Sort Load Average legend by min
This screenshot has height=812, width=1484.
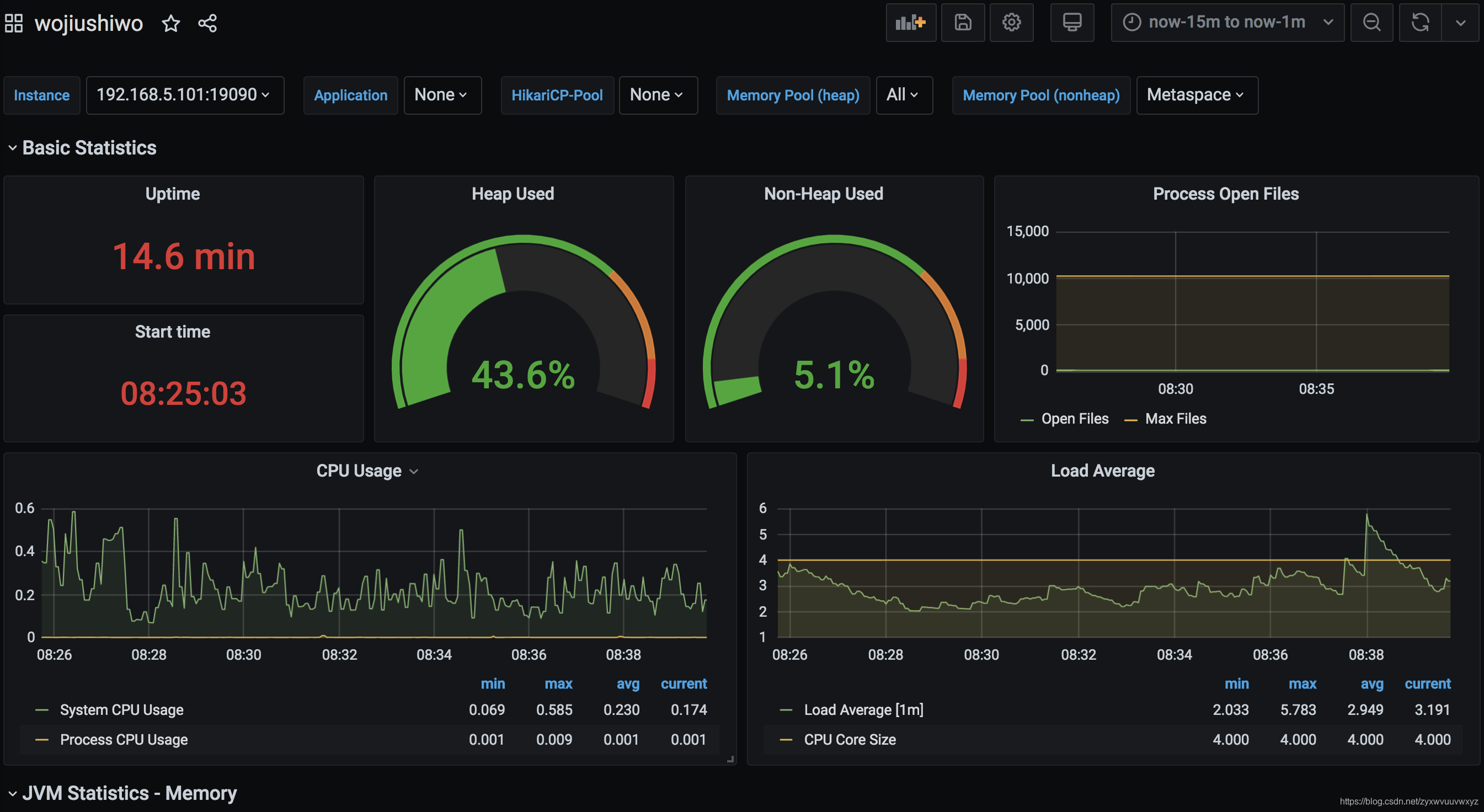[1236, 683]
